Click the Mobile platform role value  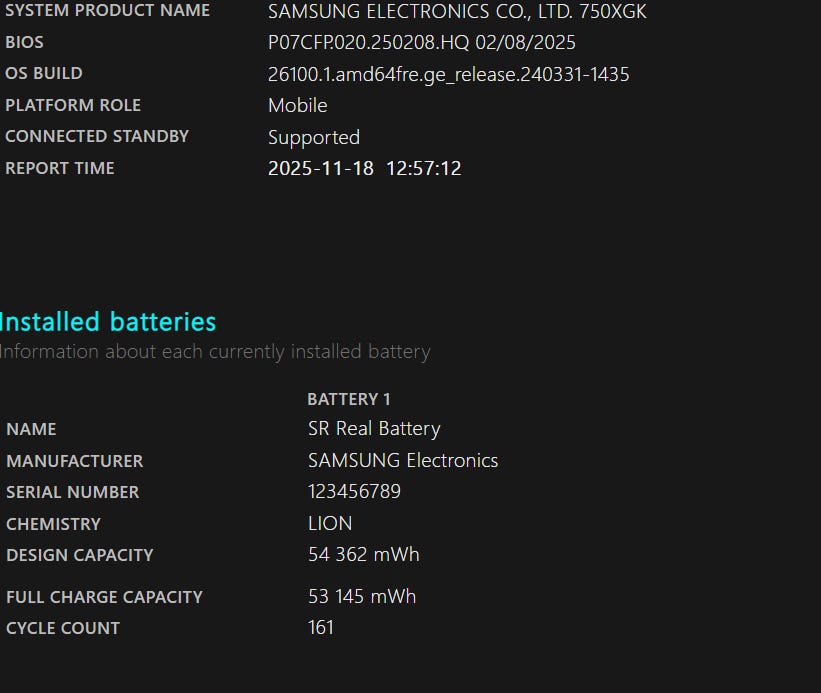pyautogui.click(x=297, y=106)
